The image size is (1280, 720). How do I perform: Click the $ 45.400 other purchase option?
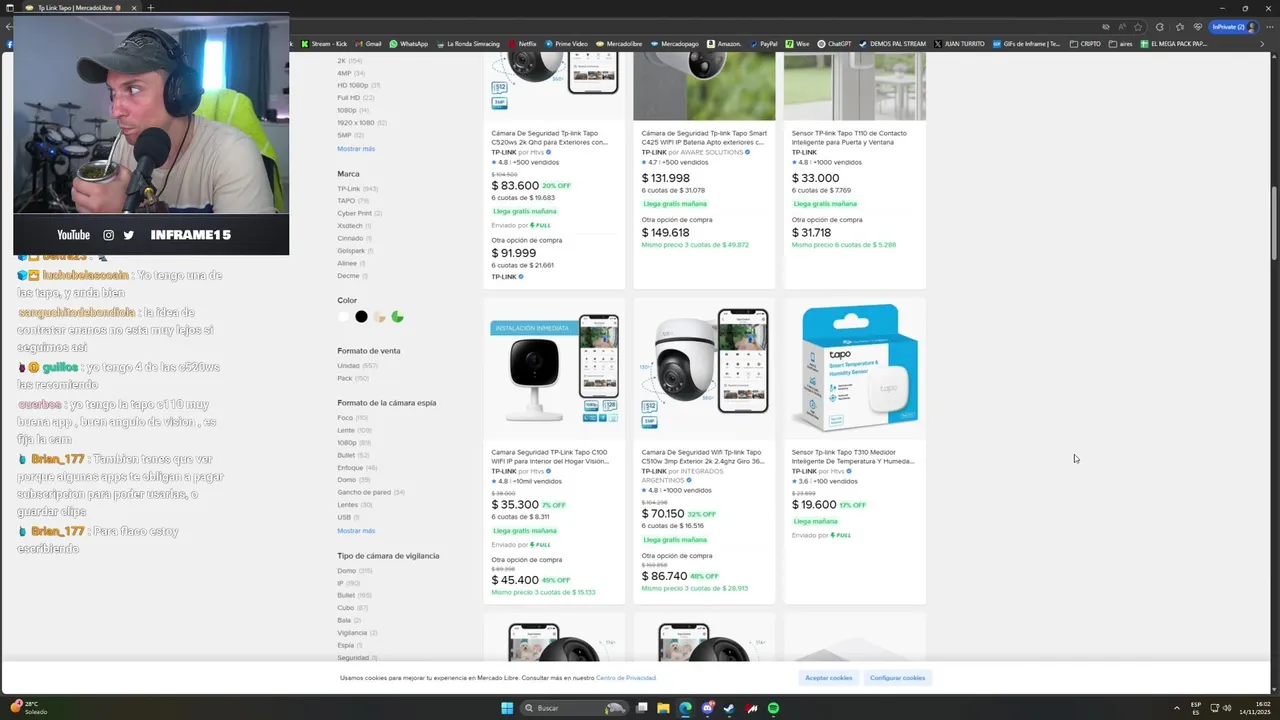pos(515,580)
